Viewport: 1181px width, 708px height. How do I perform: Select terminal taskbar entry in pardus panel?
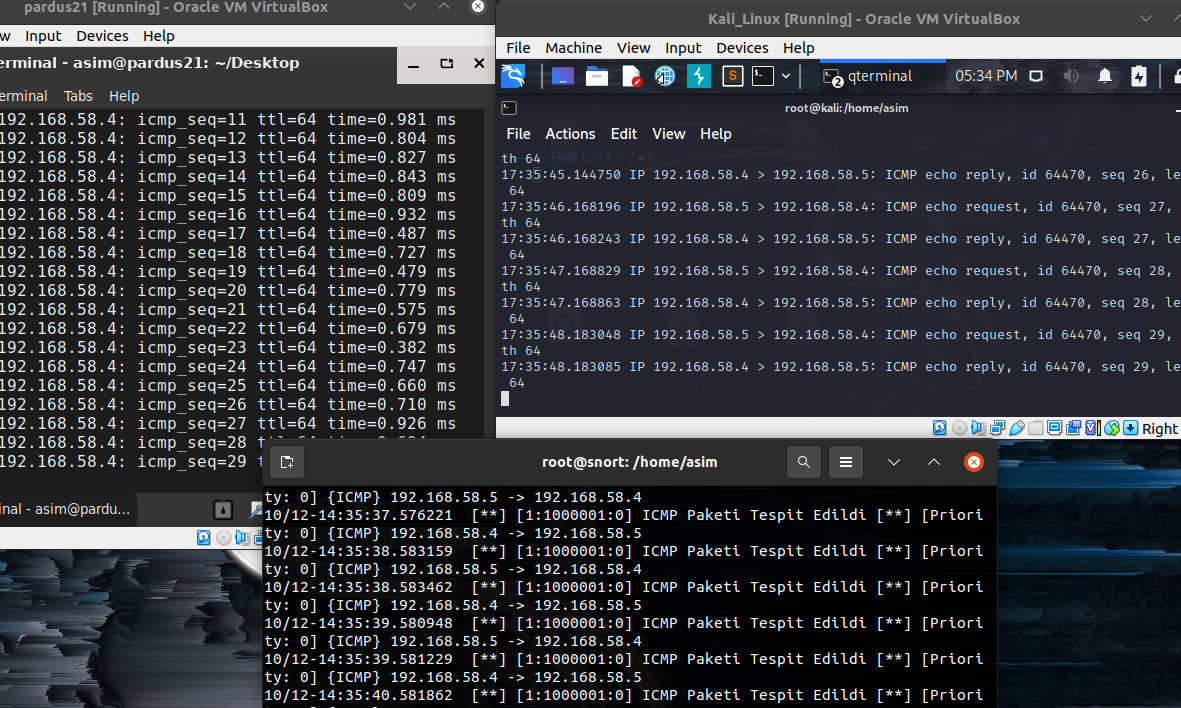point(68,509)
